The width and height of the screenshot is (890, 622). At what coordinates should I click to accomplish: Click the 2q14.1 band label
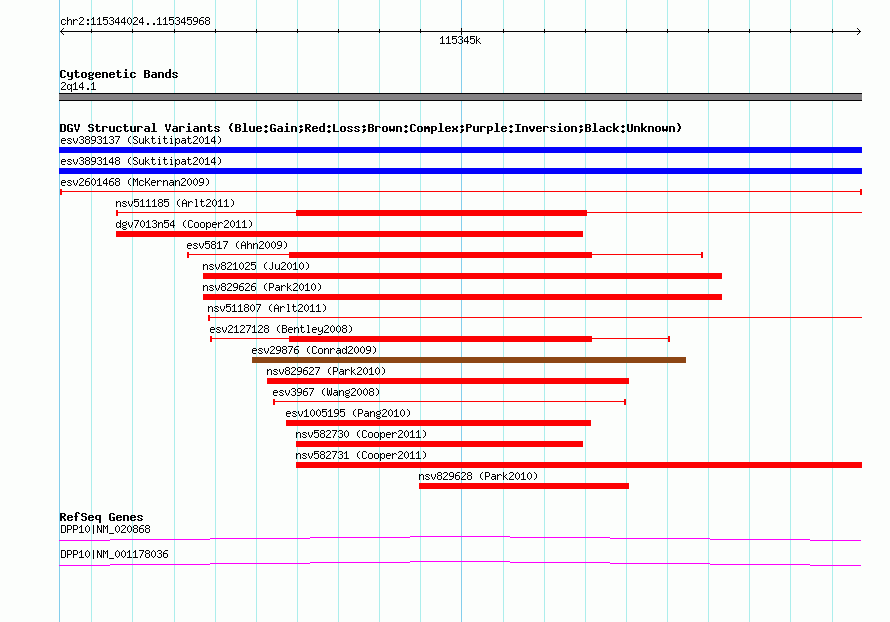(x=78, y=86)
